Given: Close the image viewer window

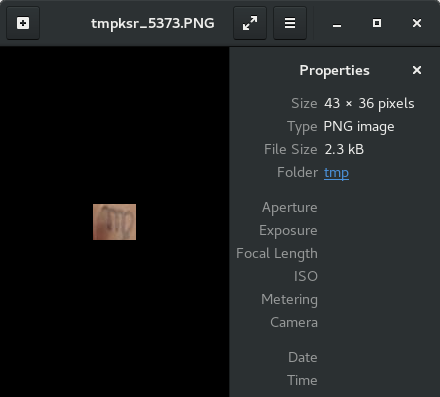Looking at the screenshot, I should (417, 23).
